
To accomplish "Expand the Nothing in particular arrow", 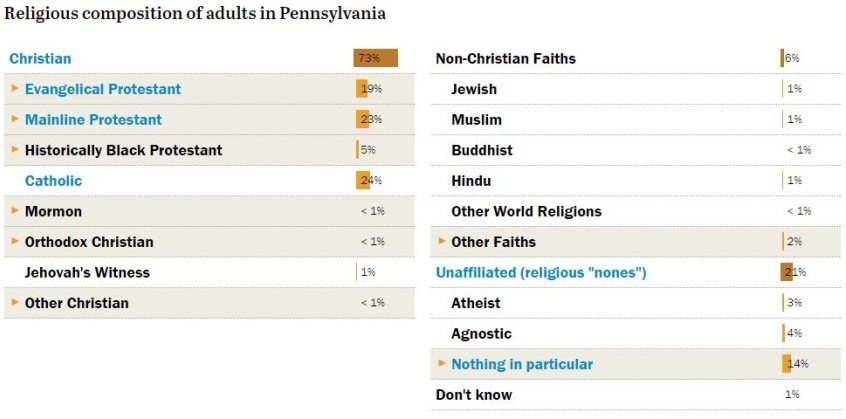I will (x=441, y=363).
